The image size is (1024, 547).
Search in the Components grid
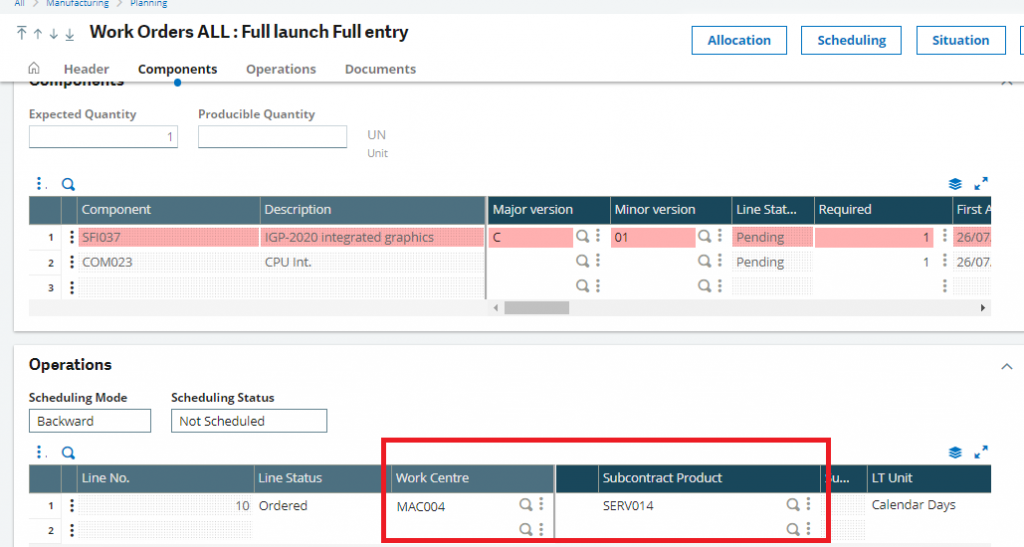[x=68, y=184]
